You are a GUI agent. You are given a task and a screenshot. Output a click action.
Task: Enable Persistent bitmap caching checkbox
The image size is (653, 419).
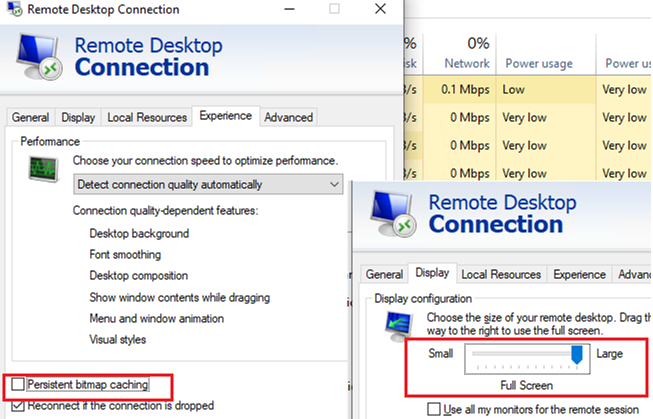click(18, 384)
